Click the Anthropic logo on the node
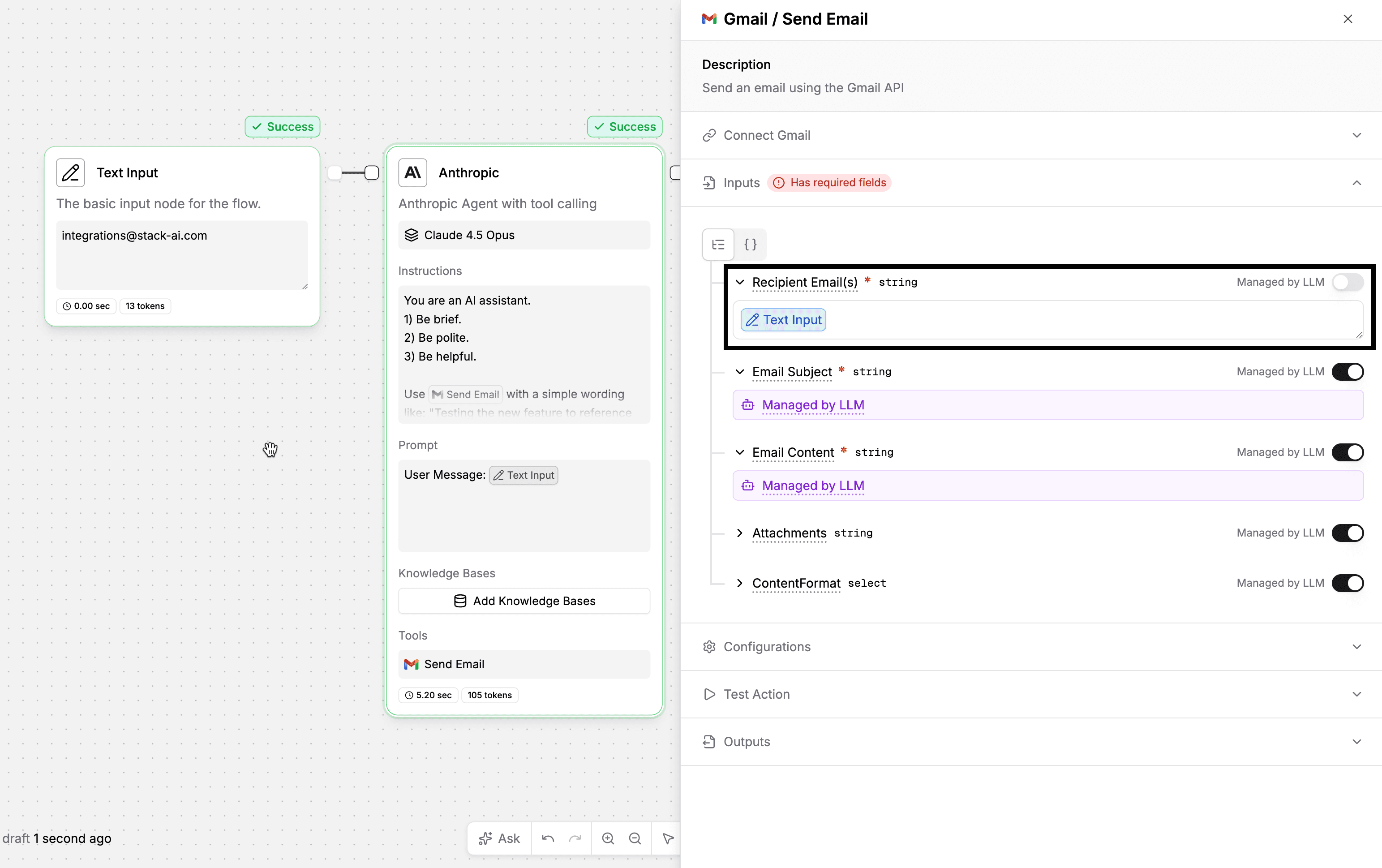This screenshot has width=1382, height=868. [x=412, y=173]
